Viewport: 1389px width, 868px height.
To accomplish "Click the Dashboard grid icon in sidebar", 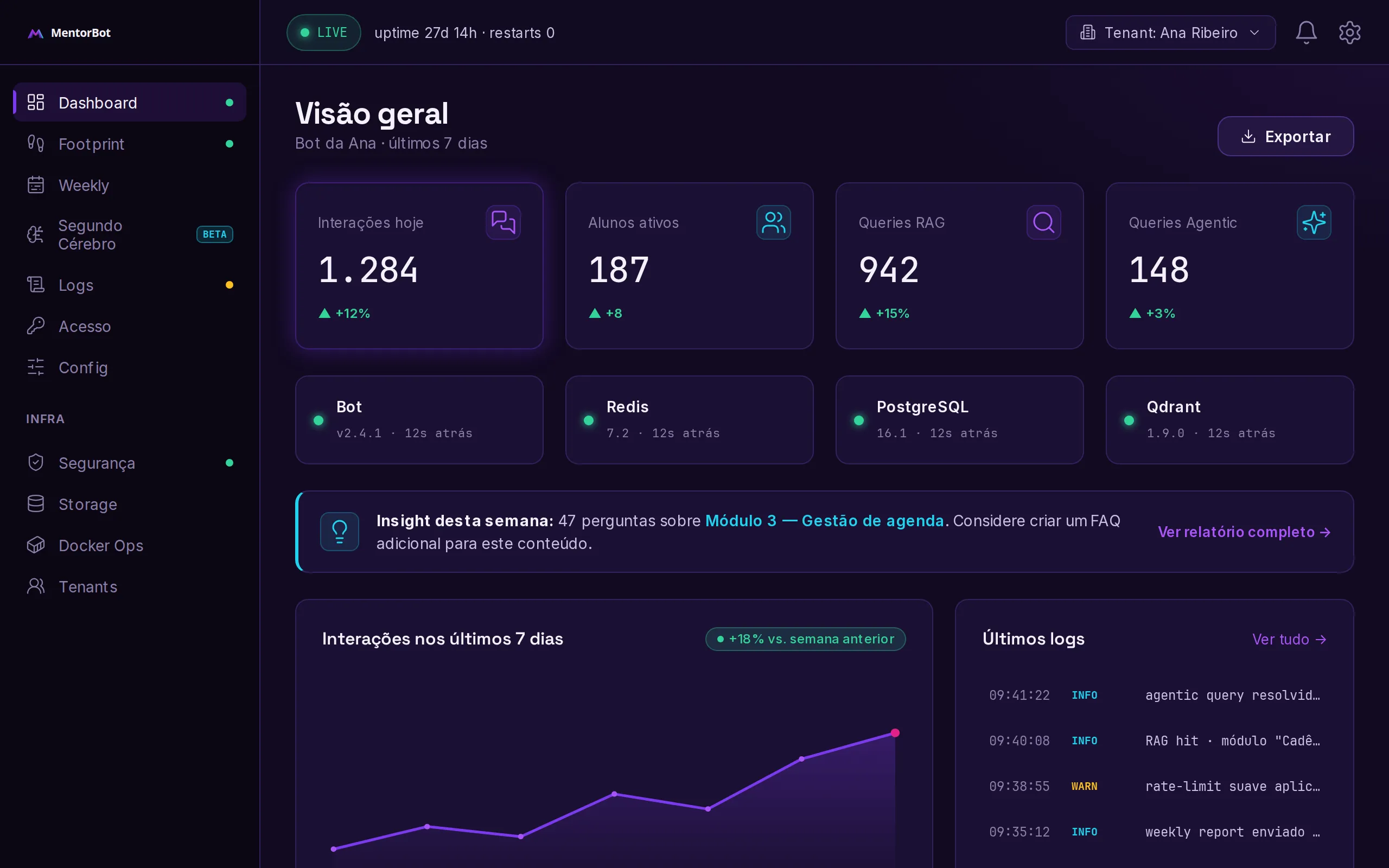I will click(x=36, y=102).
